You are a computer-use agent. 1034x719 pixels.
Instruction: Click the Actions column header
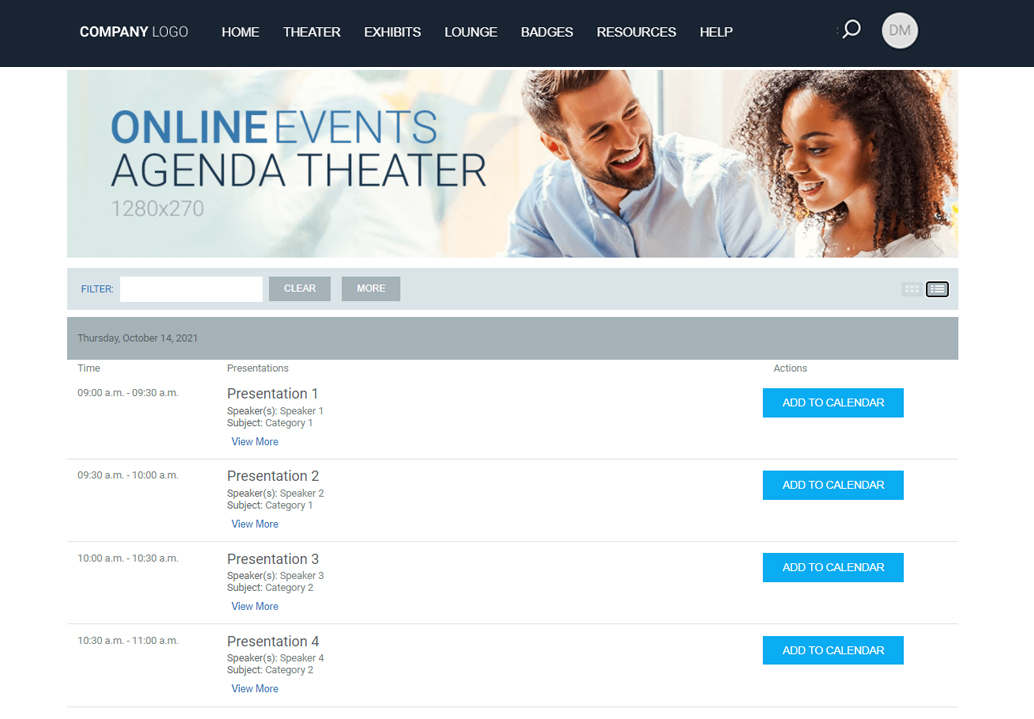tap(790, 368)
